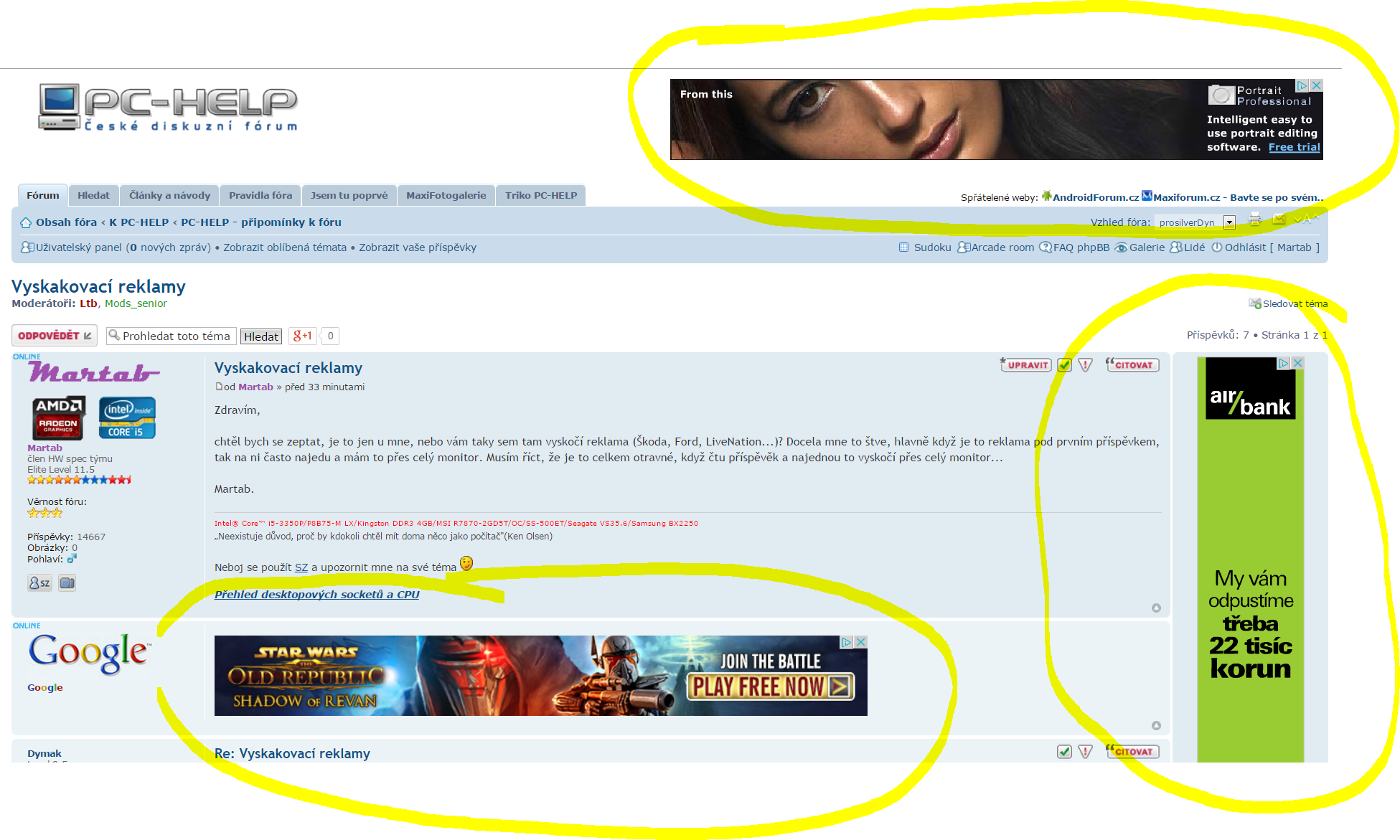Toggle green checkmark on Dymak's reply
The width and height of the screenshot is (1400, 840).
coord(1065,752)
